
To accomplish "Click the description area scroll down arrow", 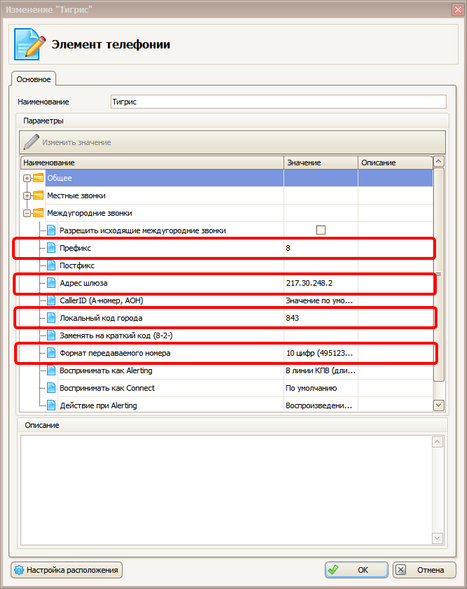I will [x=437, y=538].
